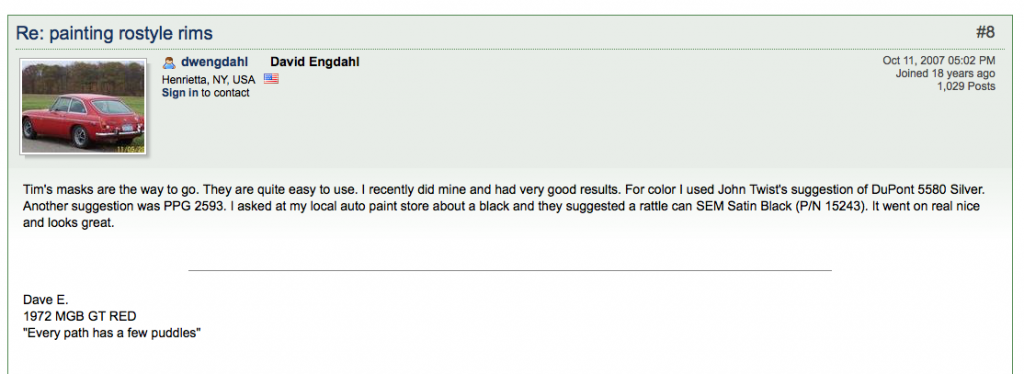Click the Oct 11, 2007 05:02 PM timestamp
Screen dimensions: 1024x374
coord(939,61)
